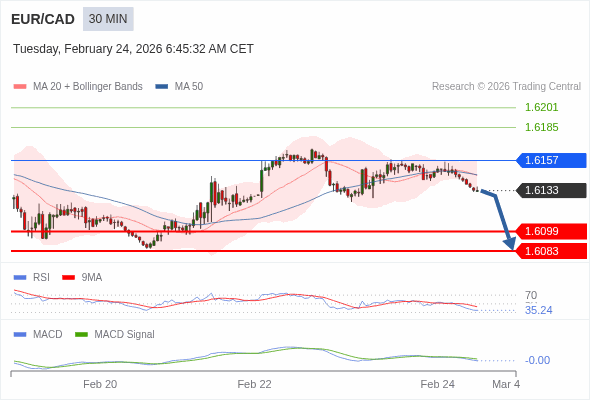Click the Feb 24 date on the time axis

point(438,385)
